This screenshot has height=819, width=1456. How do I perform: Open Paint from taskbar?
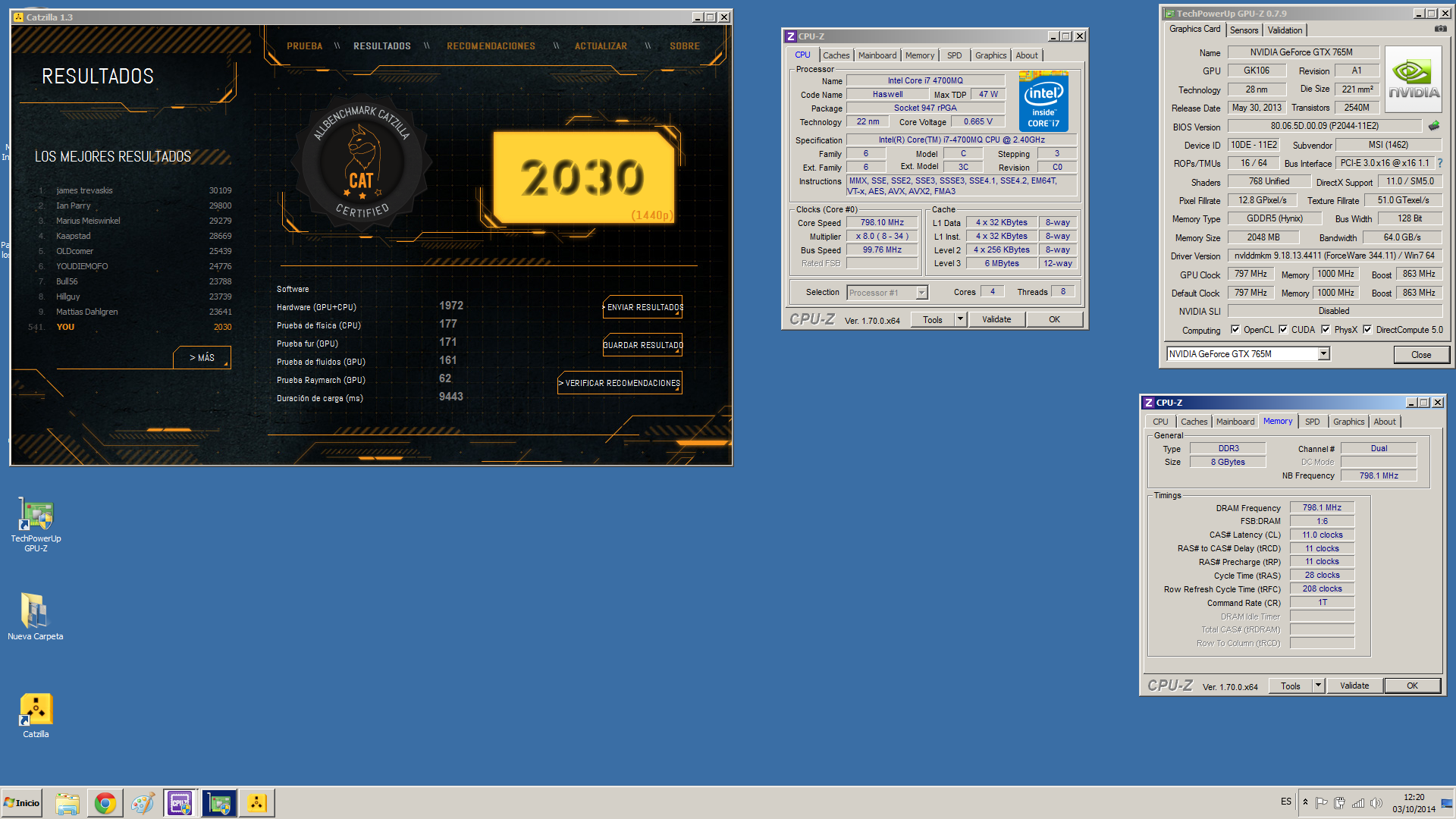(142, 803)
